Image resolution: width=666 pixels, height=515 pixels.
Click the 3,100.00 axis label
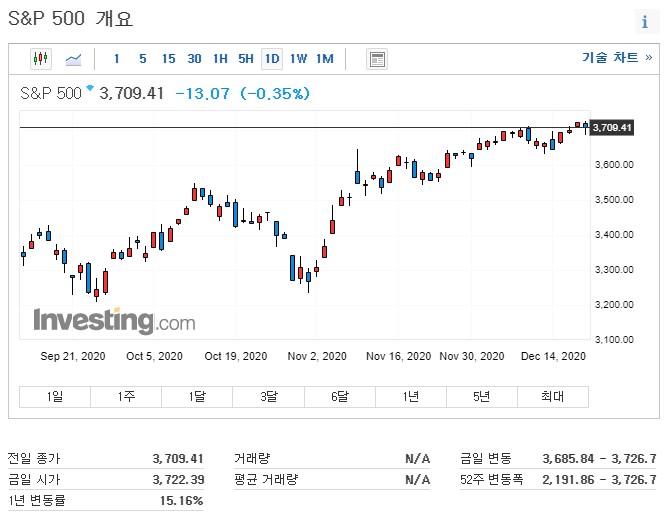pos(614,340)
